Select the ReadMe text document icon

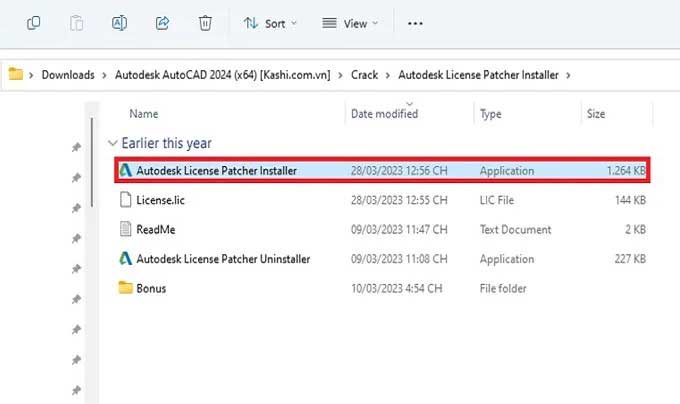coord(125,229)
